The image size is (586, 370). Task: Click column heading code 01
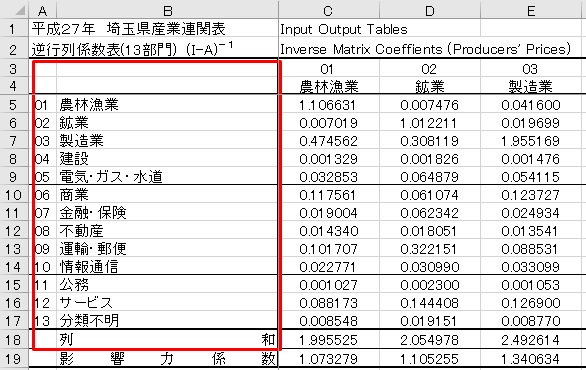coord(327,69)
